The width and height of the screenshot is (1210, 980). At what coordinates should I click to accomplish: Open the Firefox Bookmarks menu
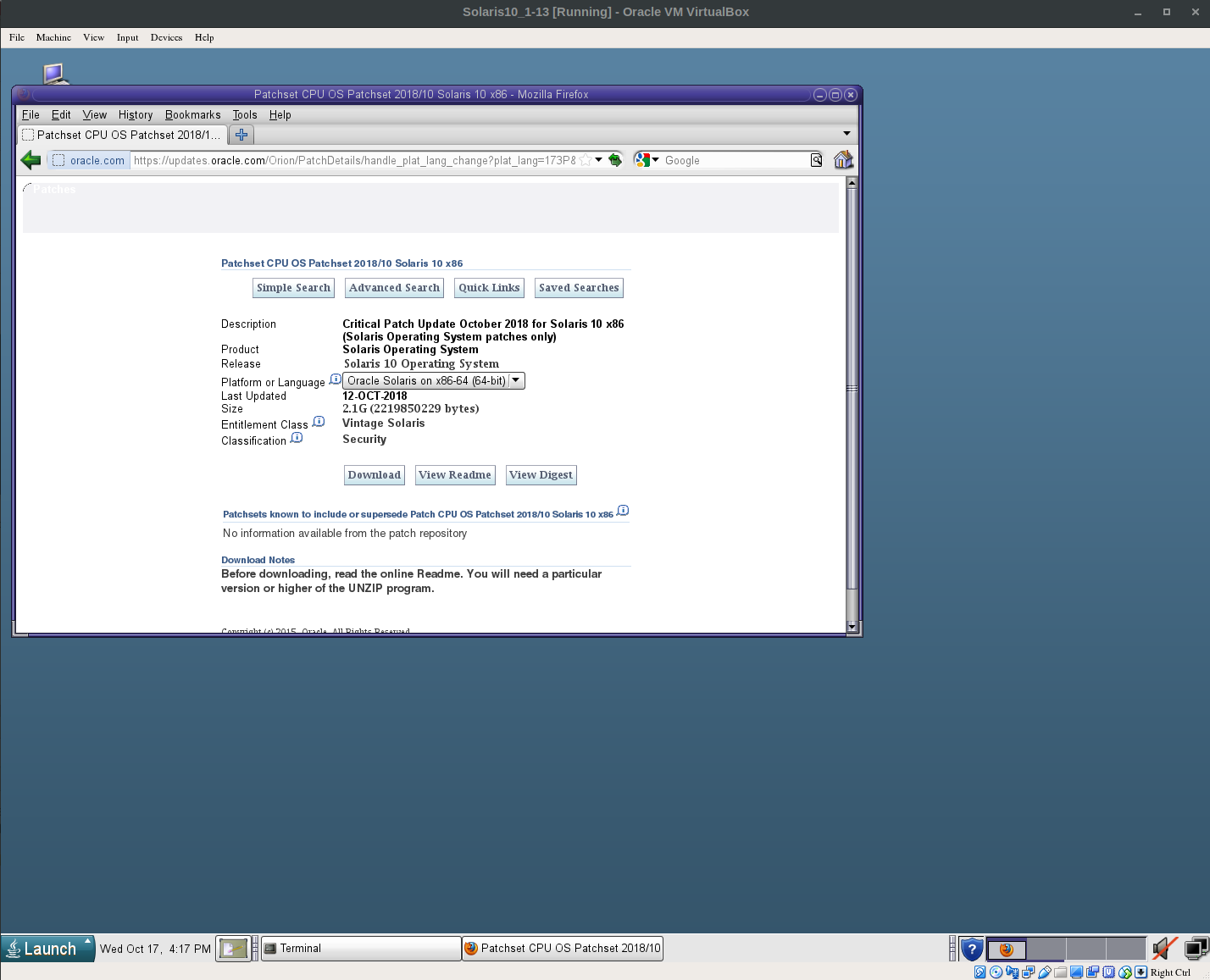(x=192, y=115)
